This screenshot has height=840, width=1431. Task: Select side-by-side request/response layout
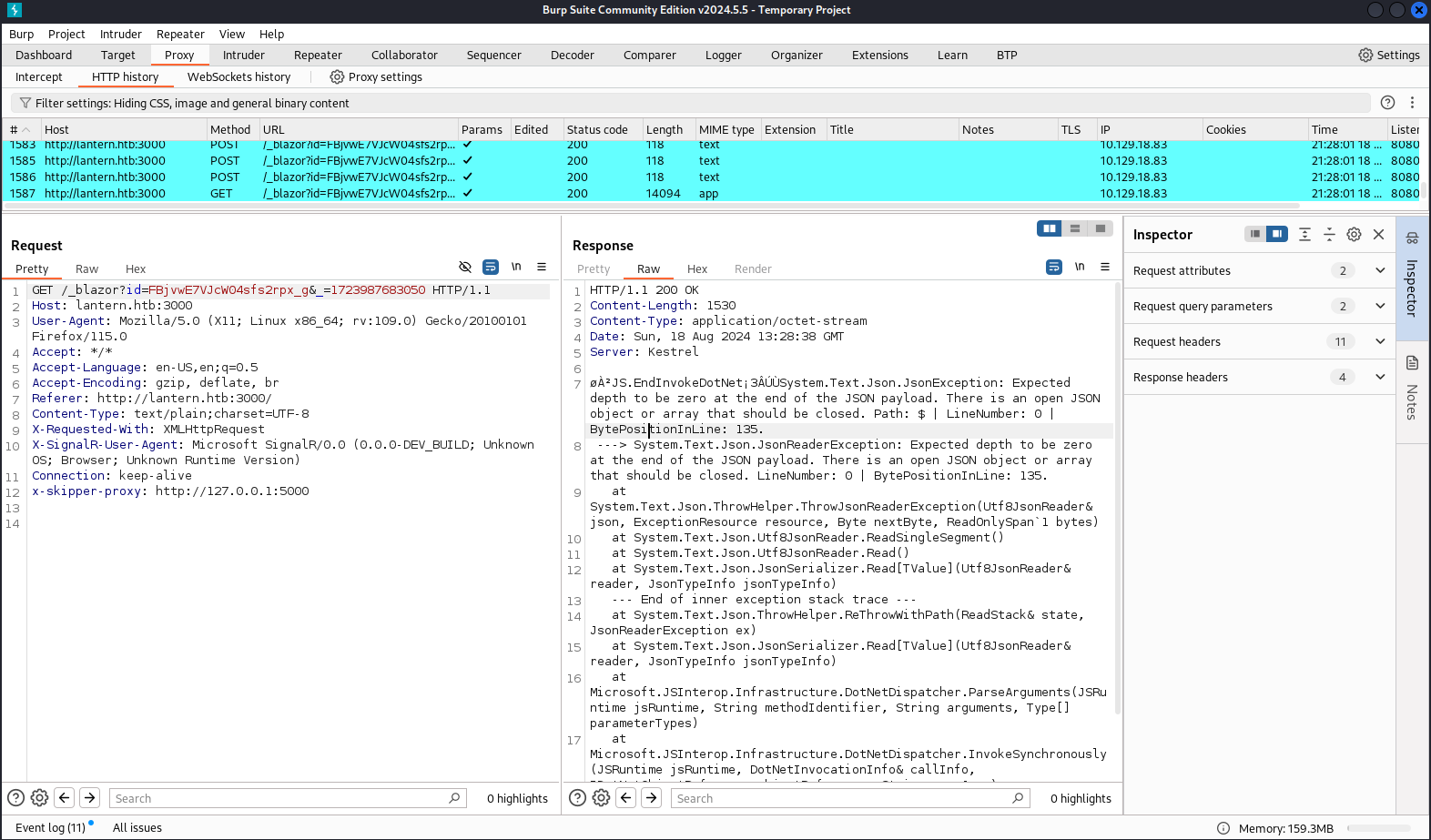click(1050, 228)
